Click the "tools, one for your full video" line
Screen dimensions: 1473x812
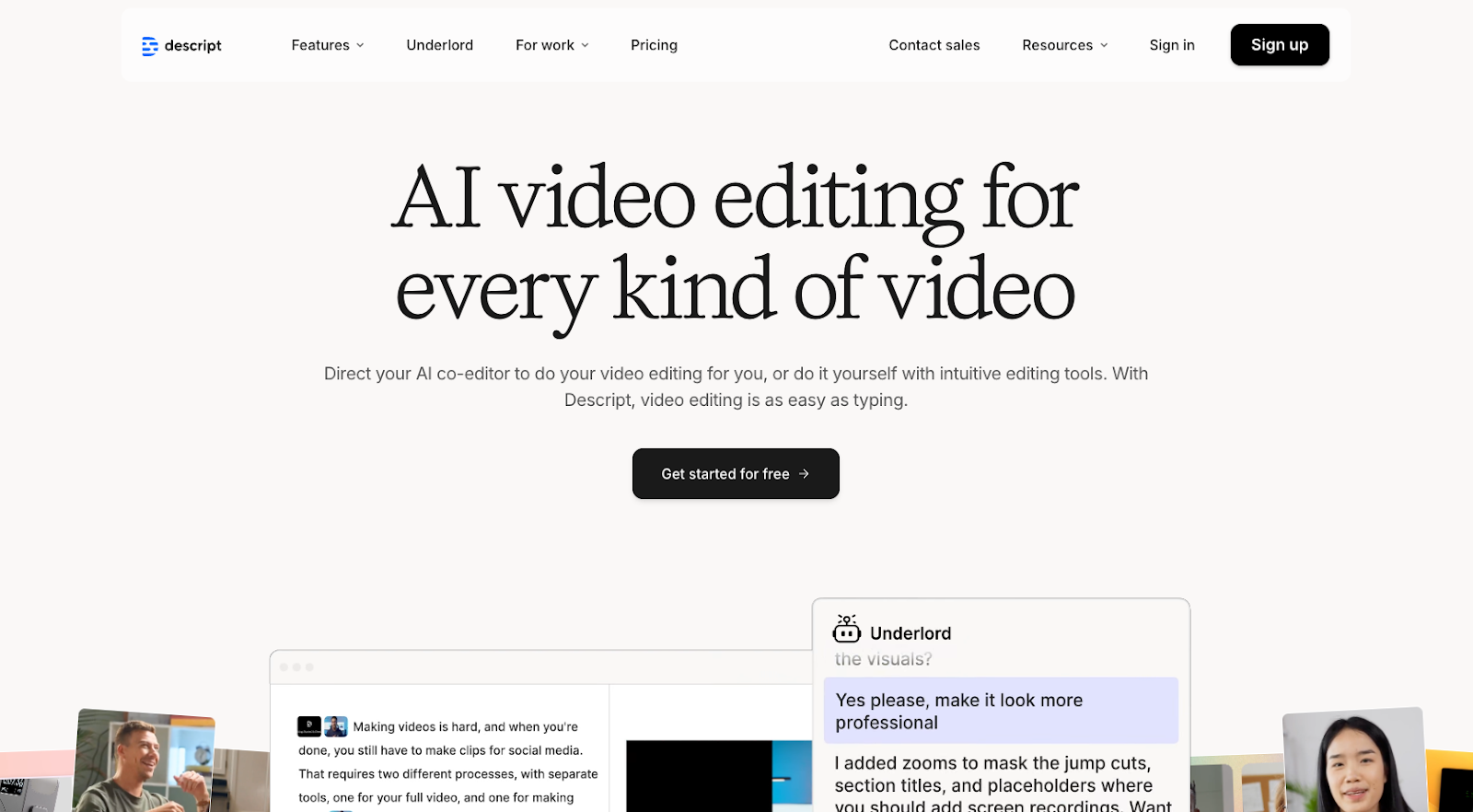point(436,798)
